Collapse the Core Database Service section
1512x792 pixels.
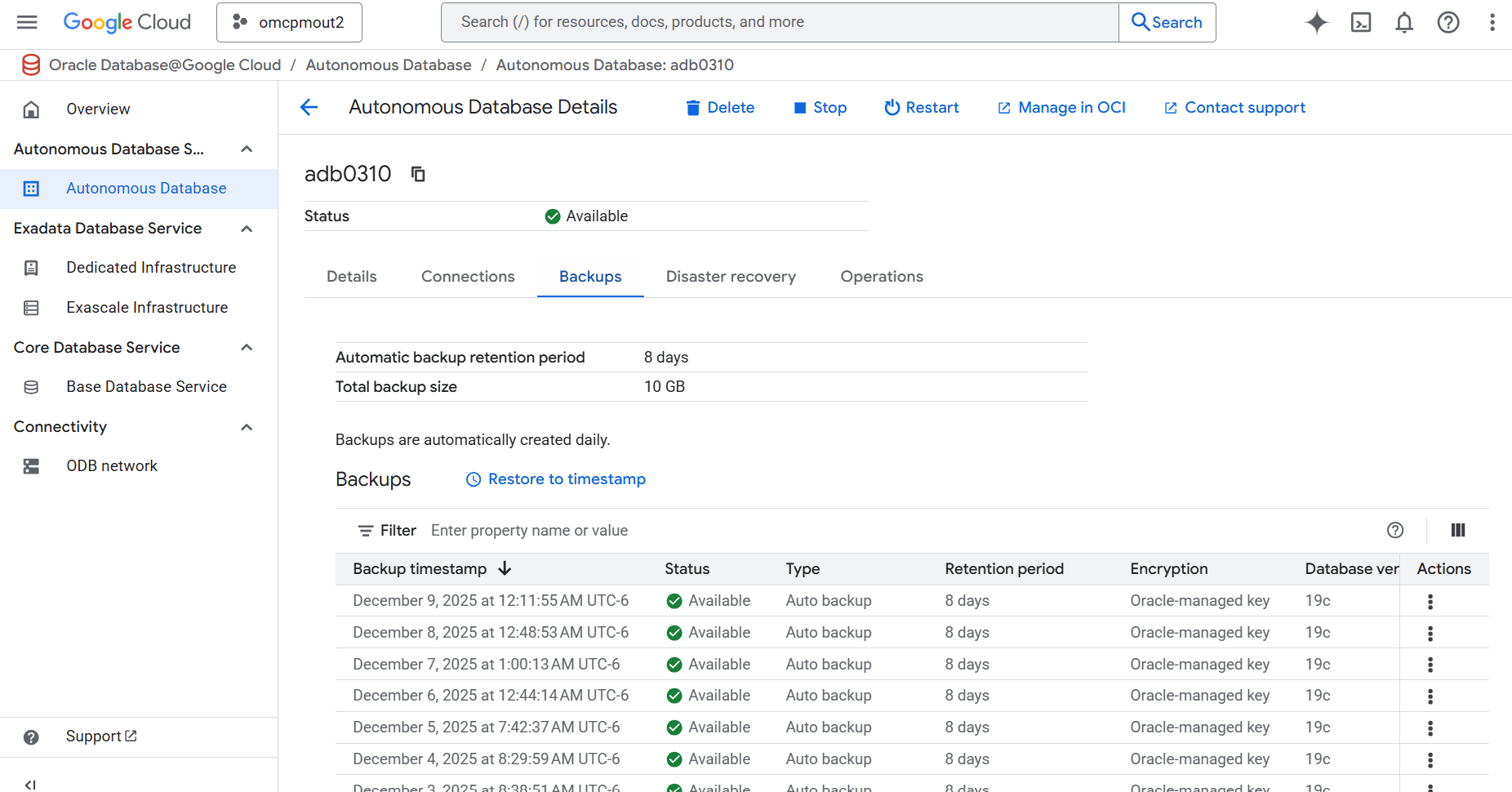tap(247, 347)
